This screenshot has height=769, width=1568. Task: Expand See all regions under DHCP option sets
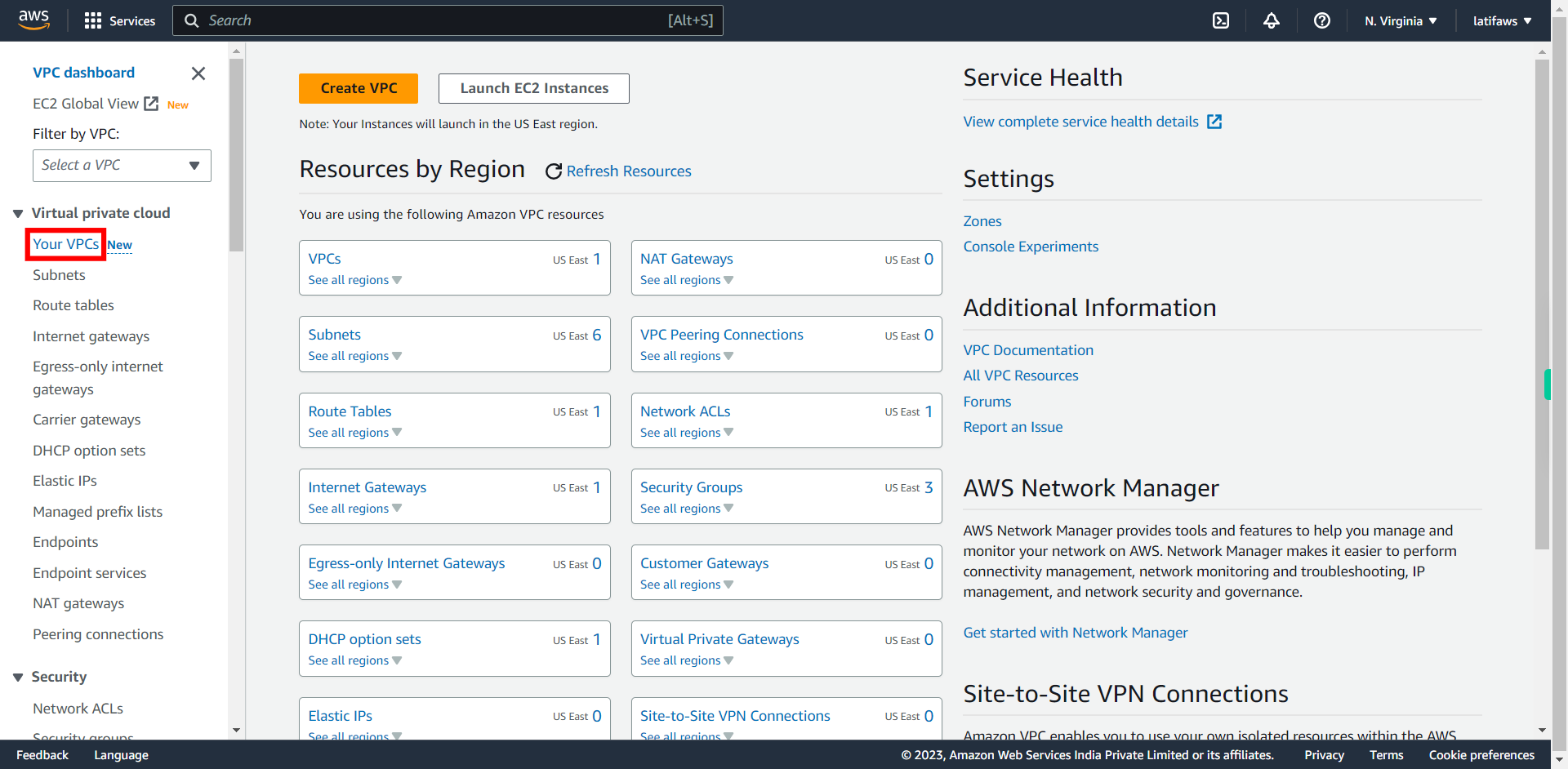click(355, 660)
